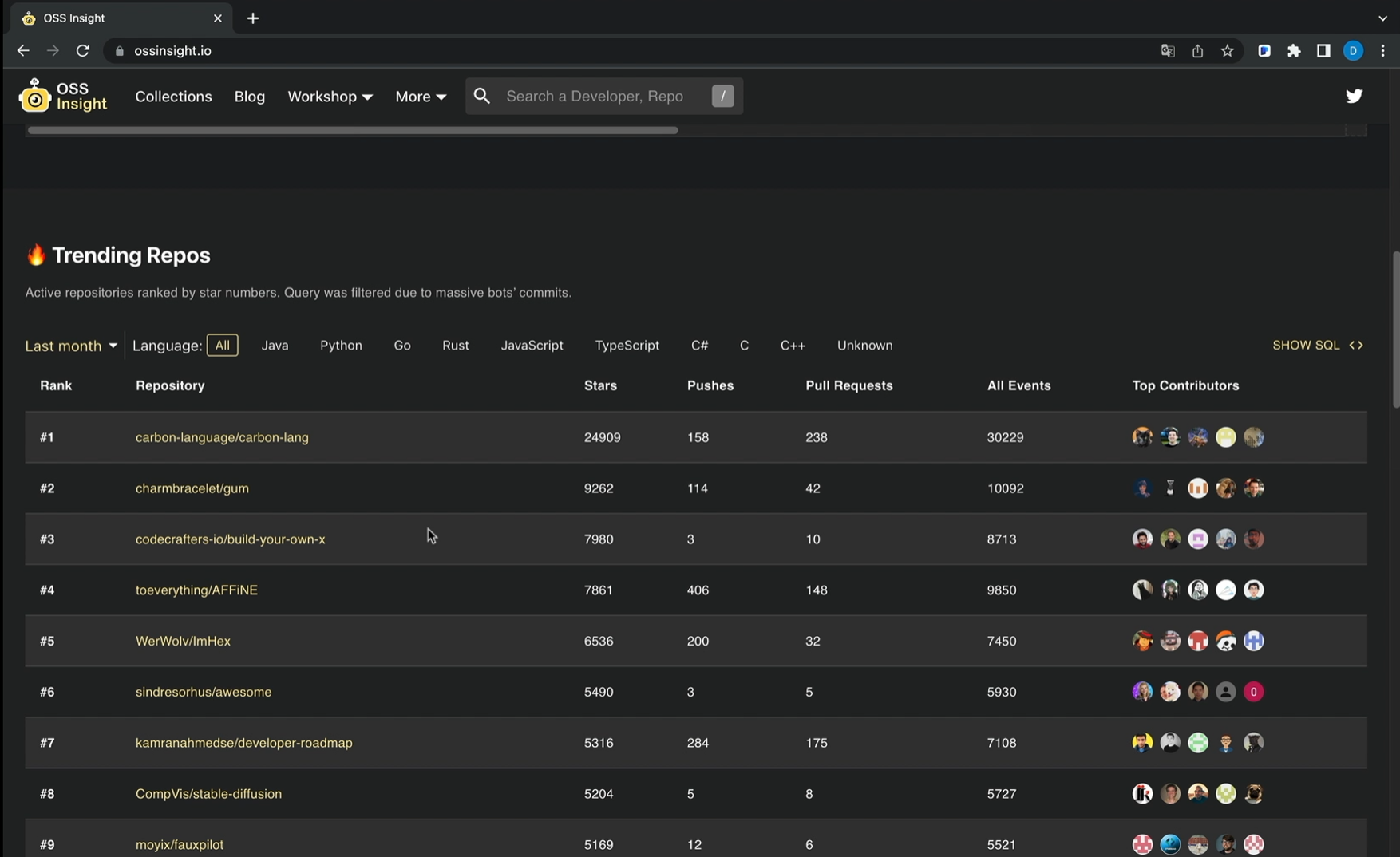Viewport: 1400px width, 857px height.
Task: Click first contributor avatar of WerWolv/ImHex row
Action: [x=1142, y=641]
